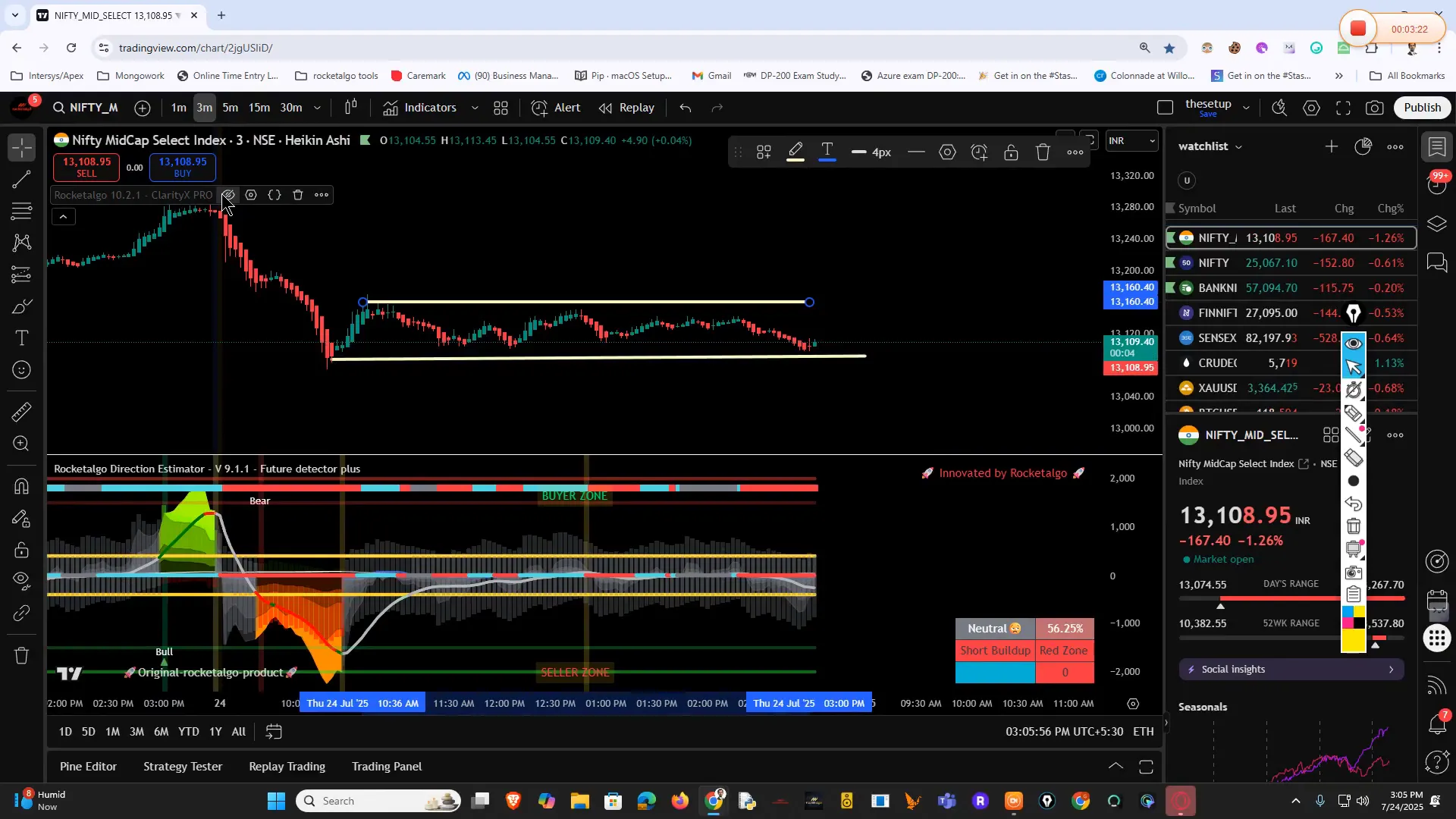Select the ruler measure tool
1456x819 pixels.
[x=22, y=412]
